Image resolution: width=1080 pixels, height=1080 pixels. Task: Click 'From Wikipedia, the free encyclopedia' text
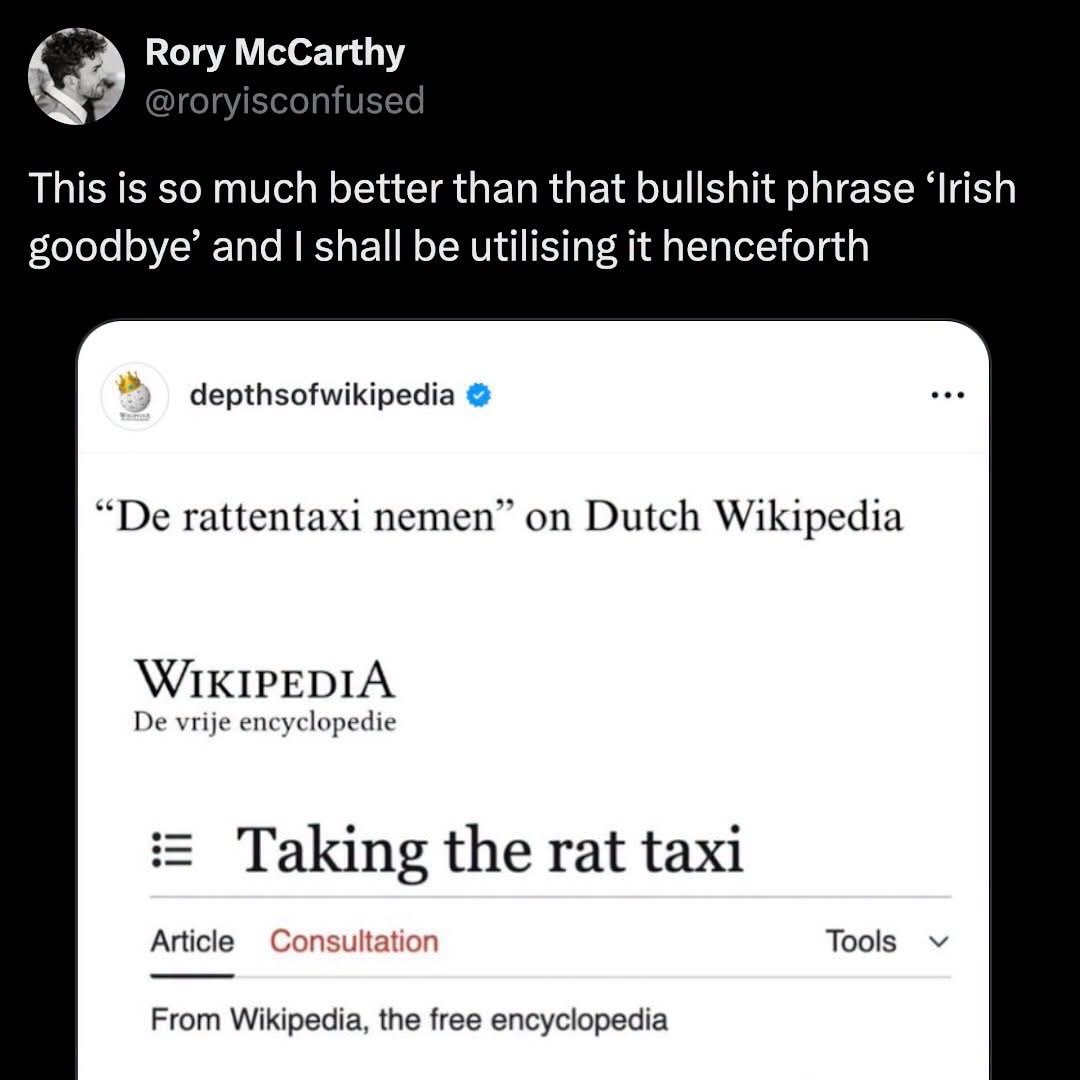409,1020
